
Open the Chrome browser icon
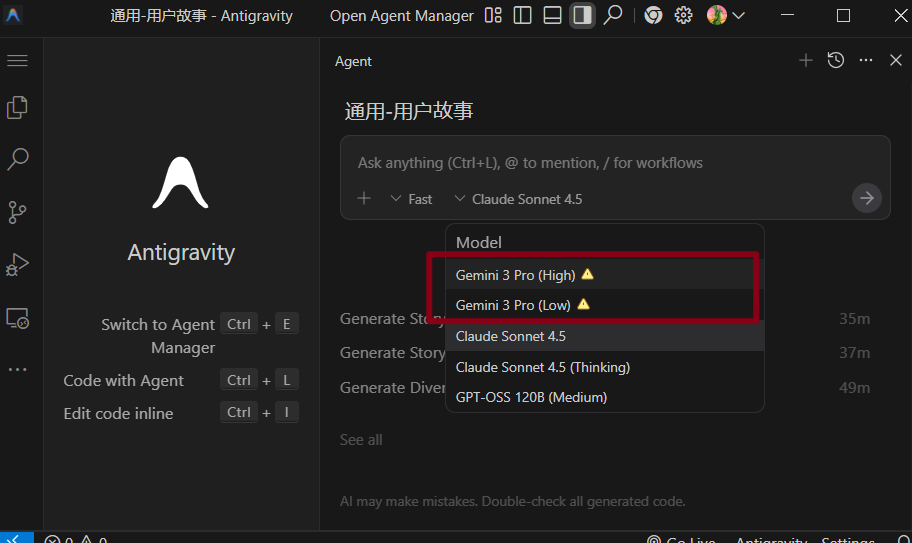coord(653,15)
